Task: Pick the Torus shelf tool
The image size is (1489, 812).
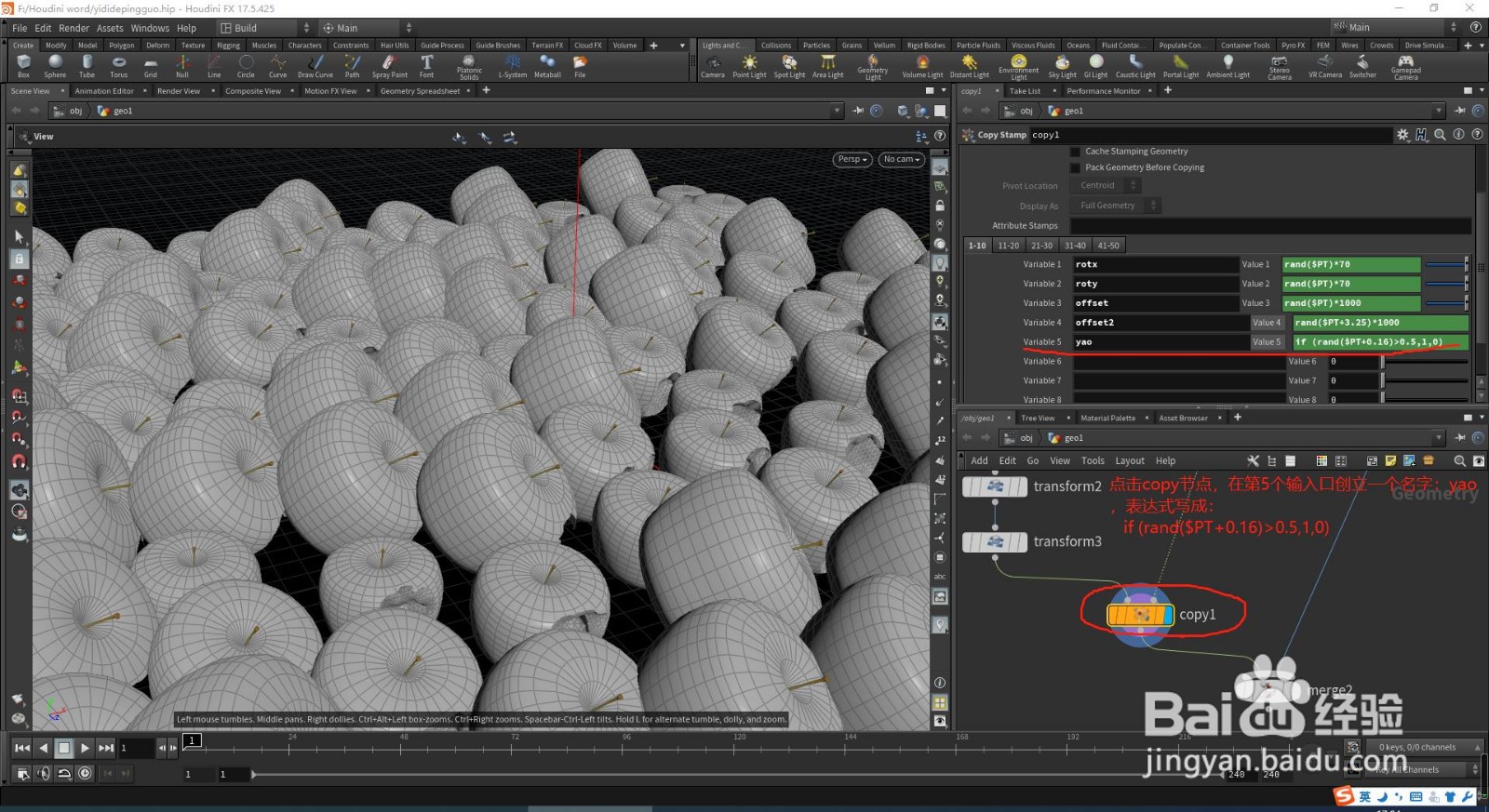Action: [x=119, y=66]
